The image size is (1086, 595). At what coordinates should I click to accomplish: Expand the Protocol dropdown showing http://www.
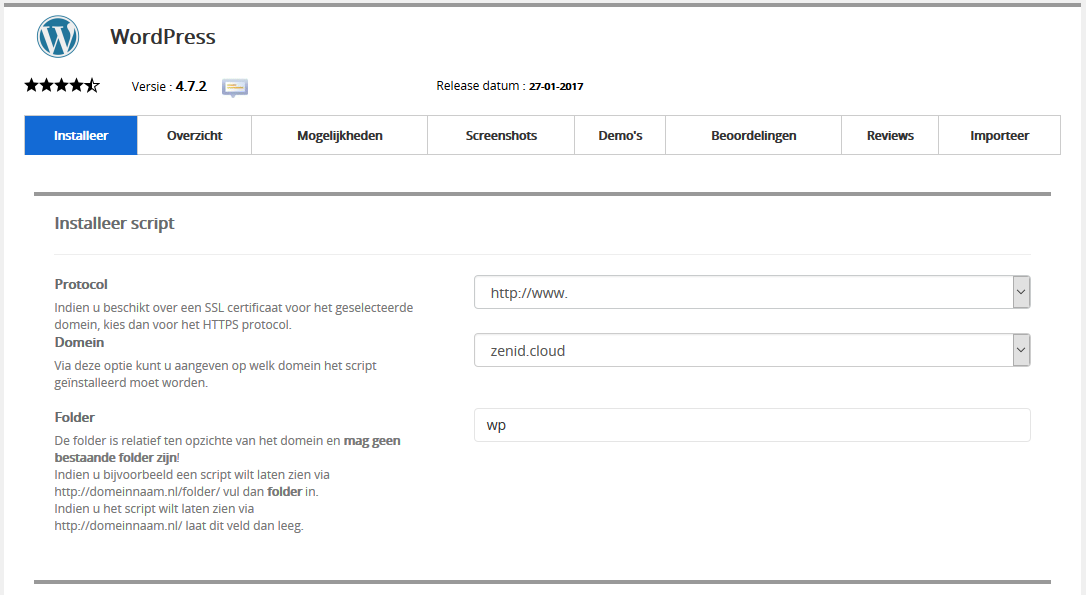pos(752,292)
